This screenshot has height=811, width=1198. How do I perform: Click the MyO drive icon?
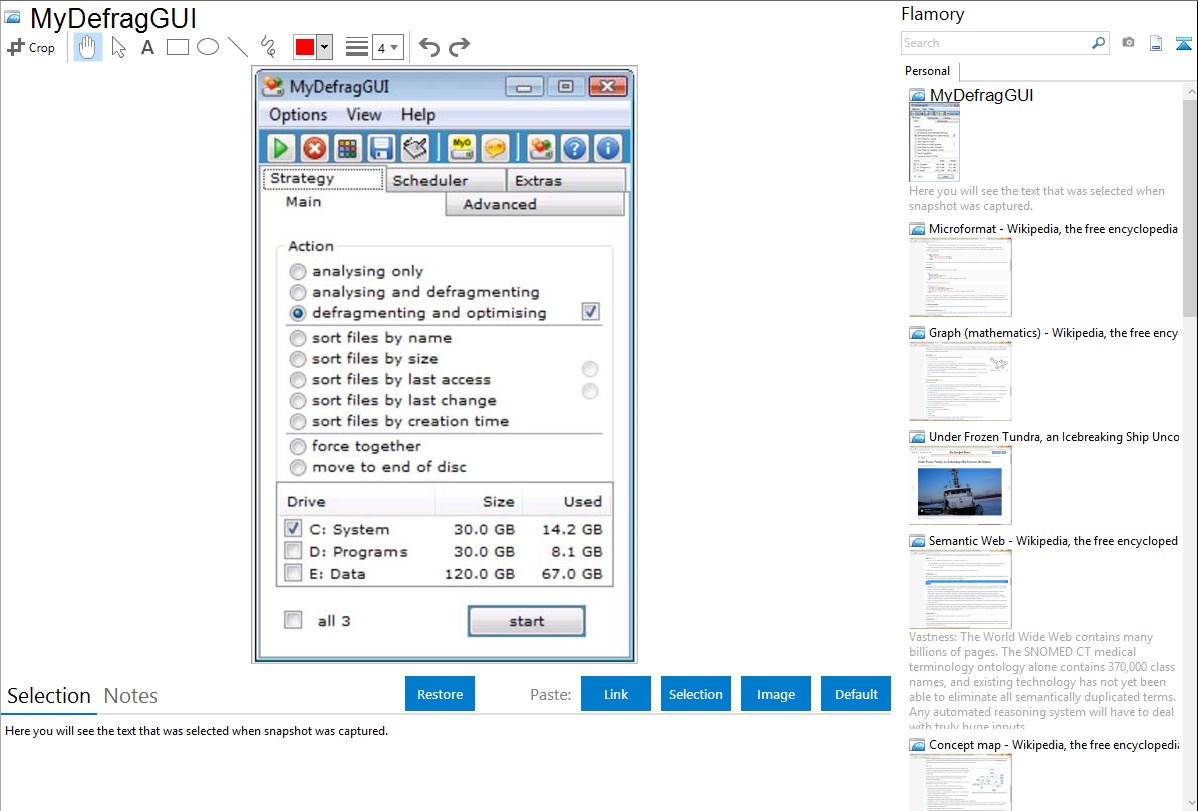461,148
